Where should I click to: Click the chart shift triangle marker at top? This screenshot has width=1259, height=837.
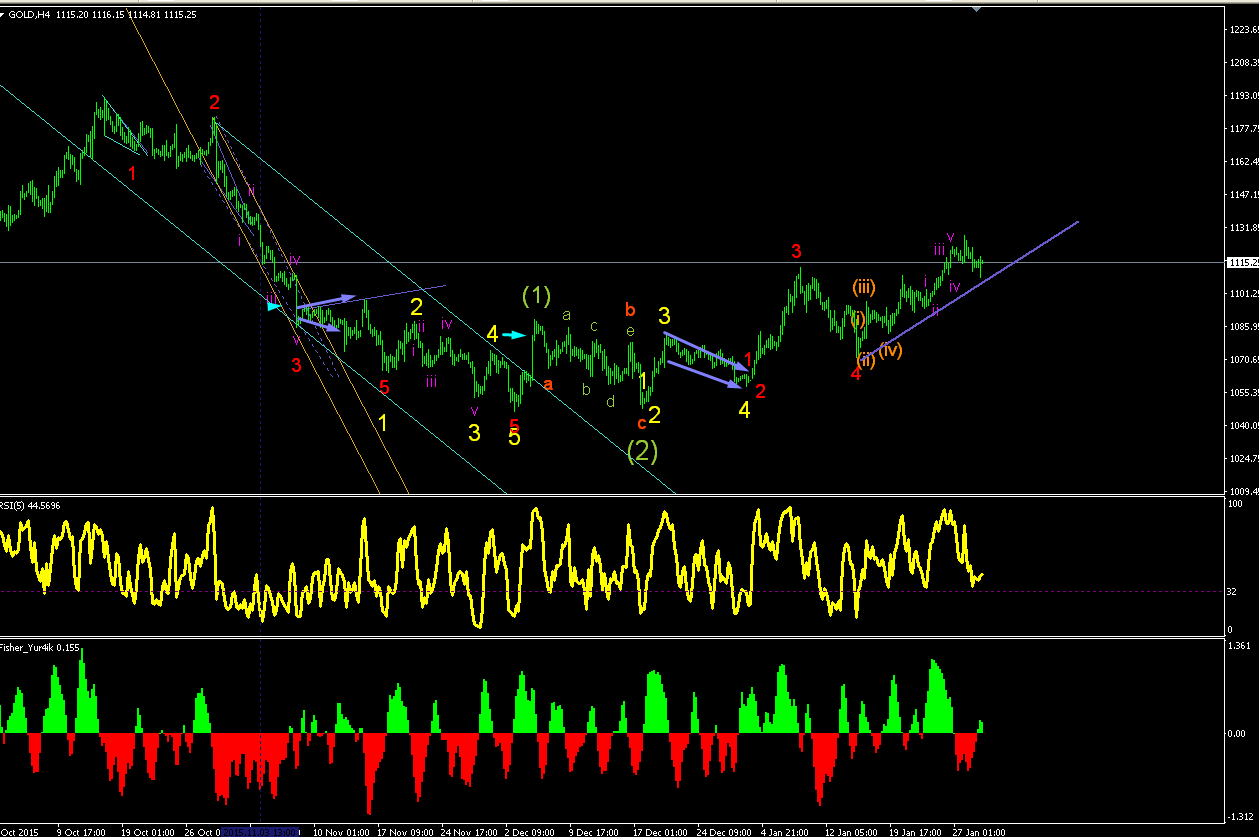click(977, 8)
